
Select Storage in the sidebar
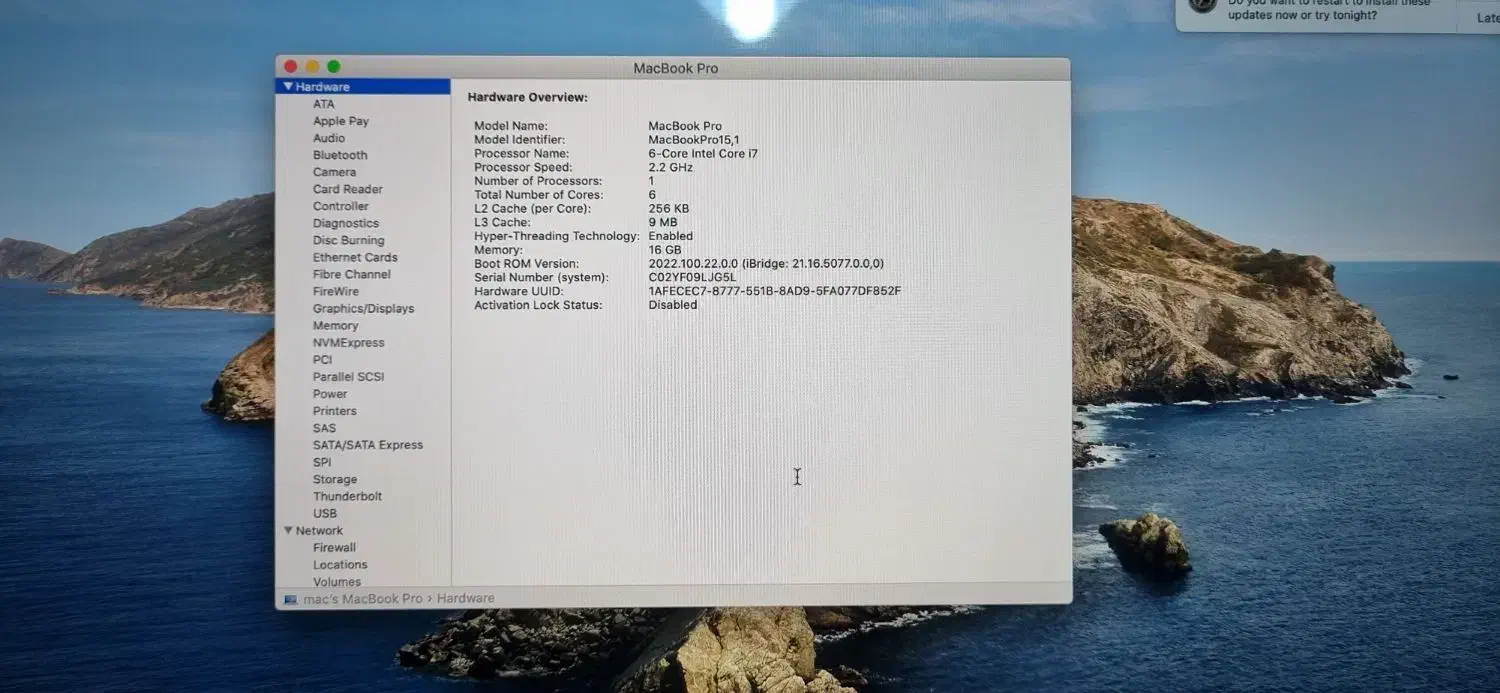tap(335, 479)
